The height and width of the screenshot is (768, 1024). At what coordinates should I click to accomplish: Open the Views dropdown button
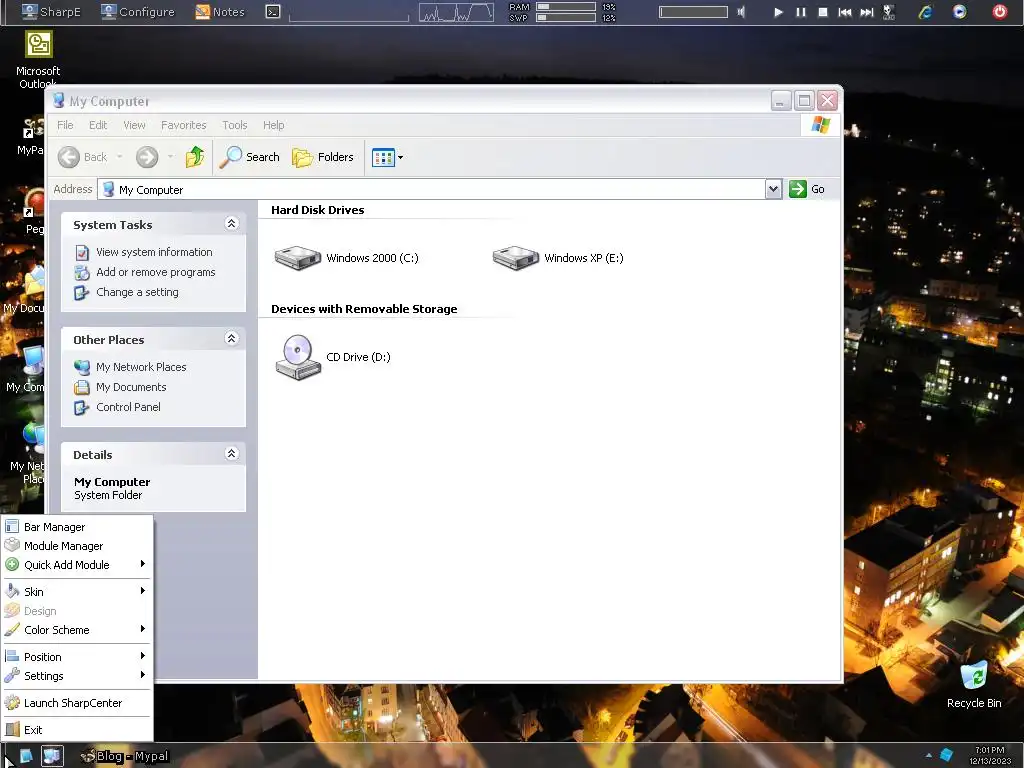[x=387, y=157]
